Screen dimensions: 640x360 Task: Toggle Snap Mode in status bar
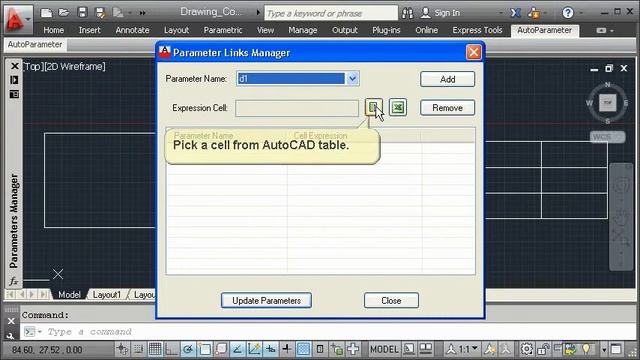pos(139,349)
